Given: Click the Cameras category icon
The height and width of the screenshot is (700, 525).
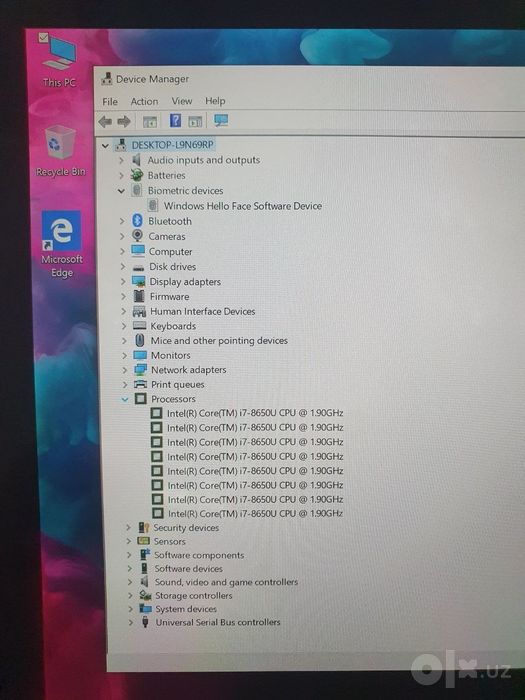Looking at the screenshot, I should [138, 236].
